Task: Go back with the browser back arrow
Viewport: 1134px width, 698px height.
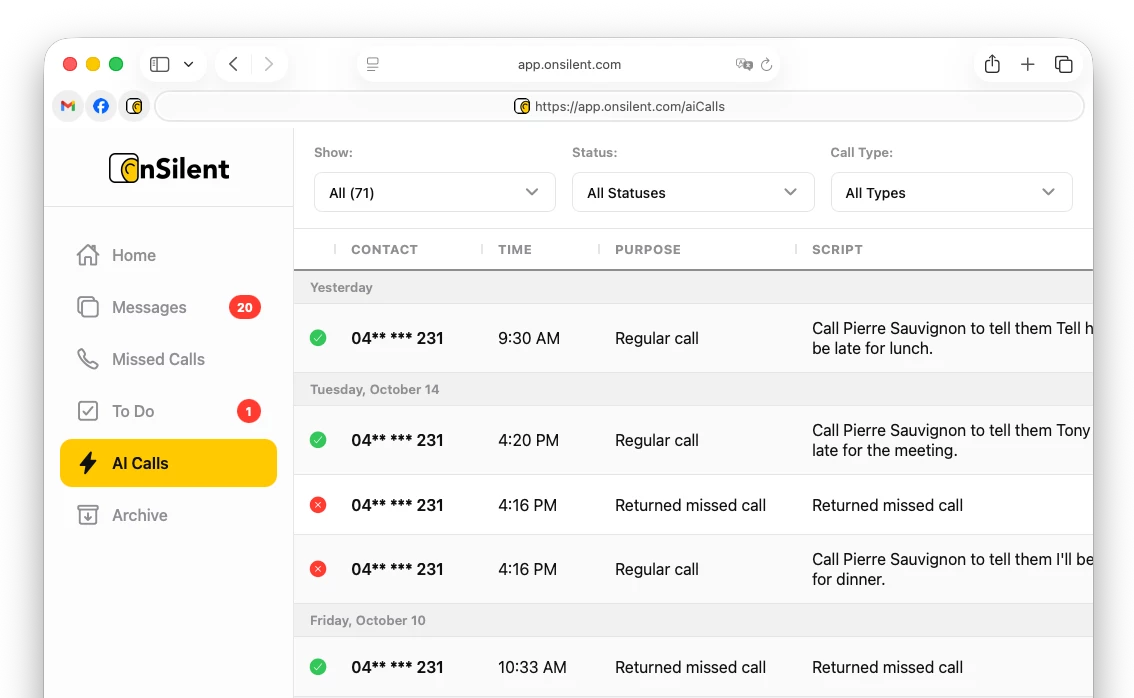Action: [233, 65]
